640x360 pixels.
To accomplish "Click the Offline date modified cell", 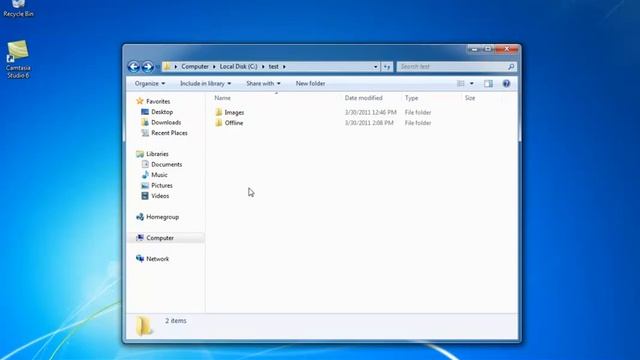I will pos(369,123).
